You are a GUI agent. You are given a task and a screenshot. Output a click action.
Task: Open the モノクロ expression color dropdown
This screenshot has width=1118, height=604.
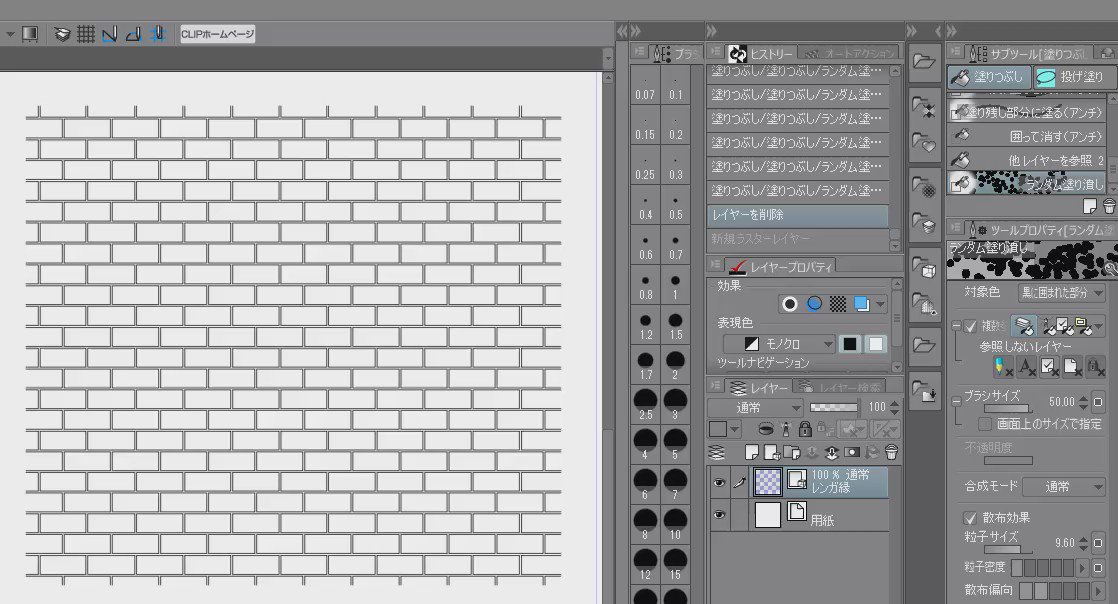(779, 344)
